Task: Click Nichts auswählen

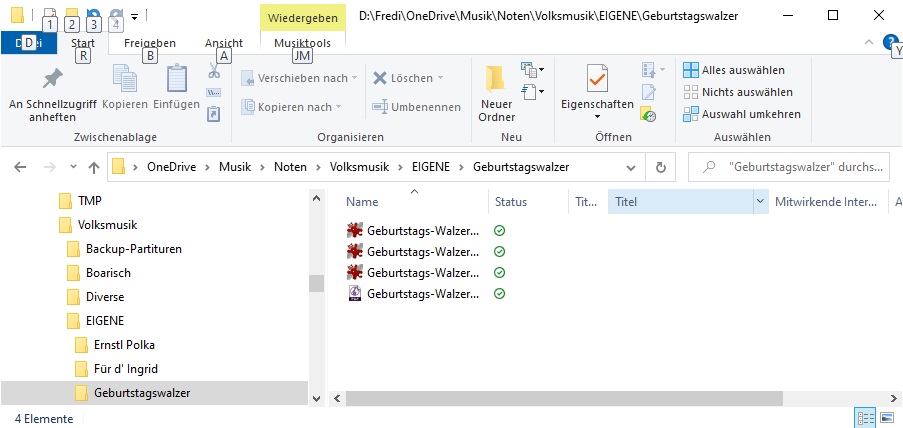Action: click(x=738, y=92)
